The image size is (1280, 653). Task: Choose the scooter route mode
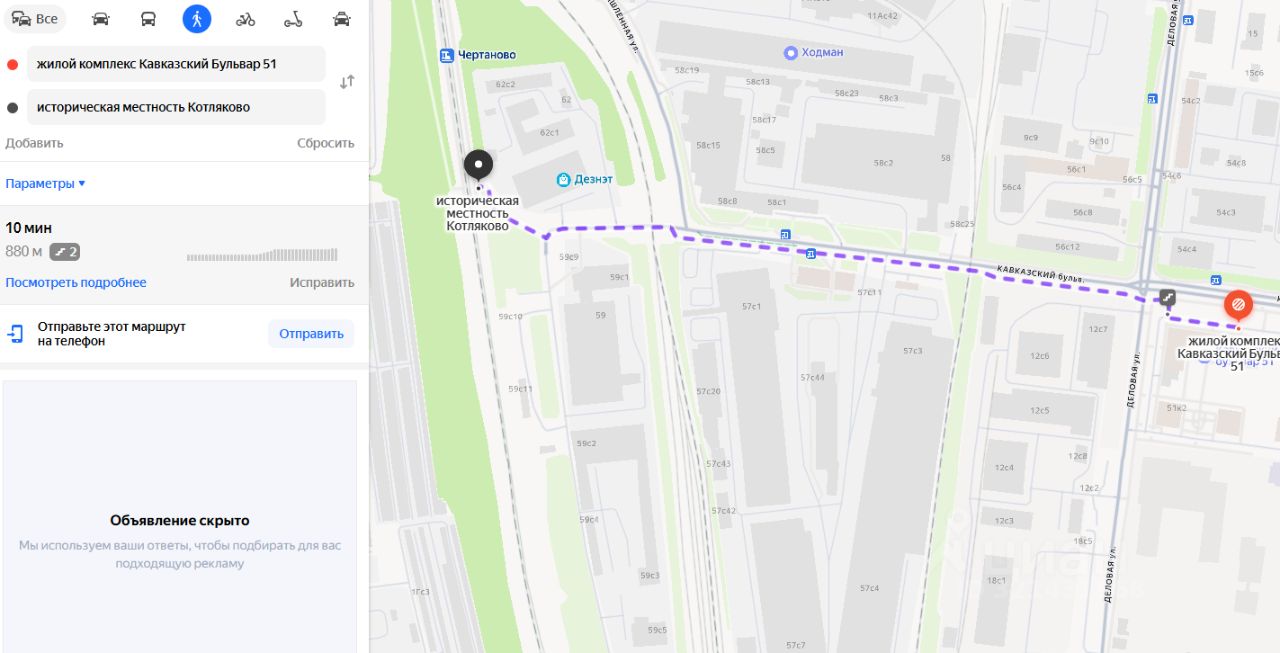(x=293, y=19)
